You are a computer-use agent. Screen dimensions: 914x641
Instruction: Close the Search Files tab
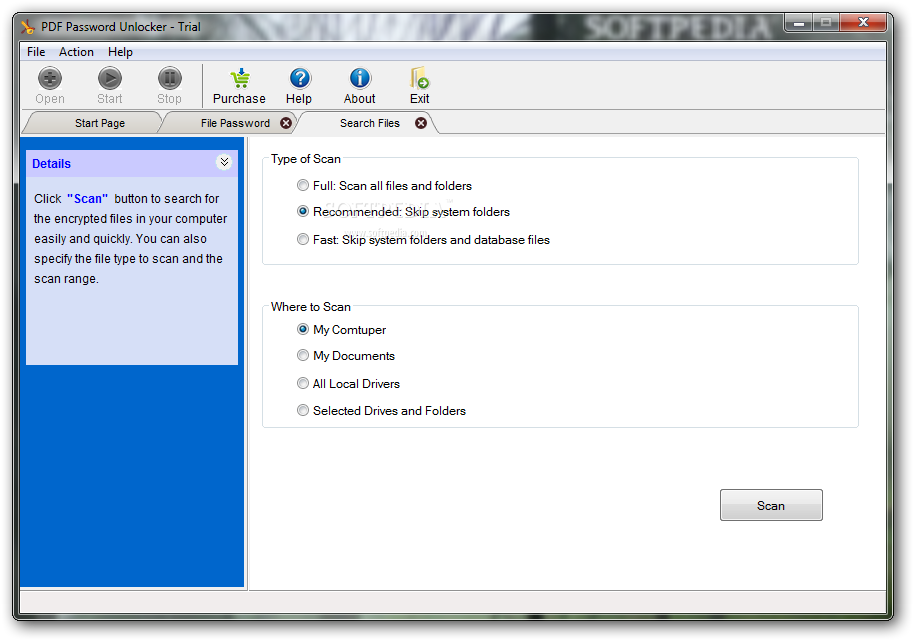421,123
